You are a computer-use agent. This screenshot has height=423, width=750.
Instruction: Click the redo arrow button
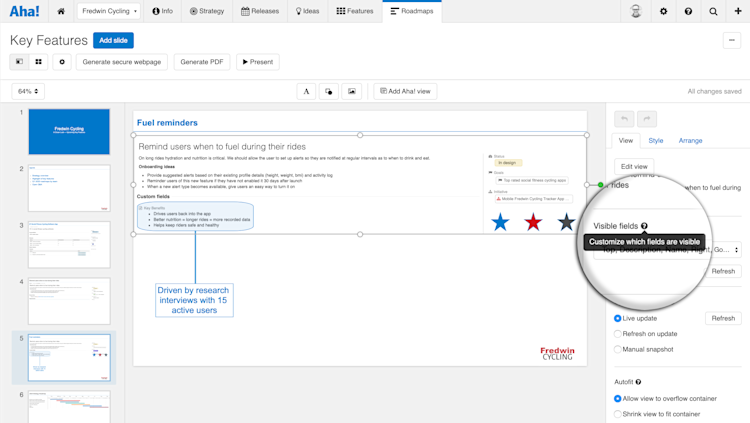[x=647, y=119]
